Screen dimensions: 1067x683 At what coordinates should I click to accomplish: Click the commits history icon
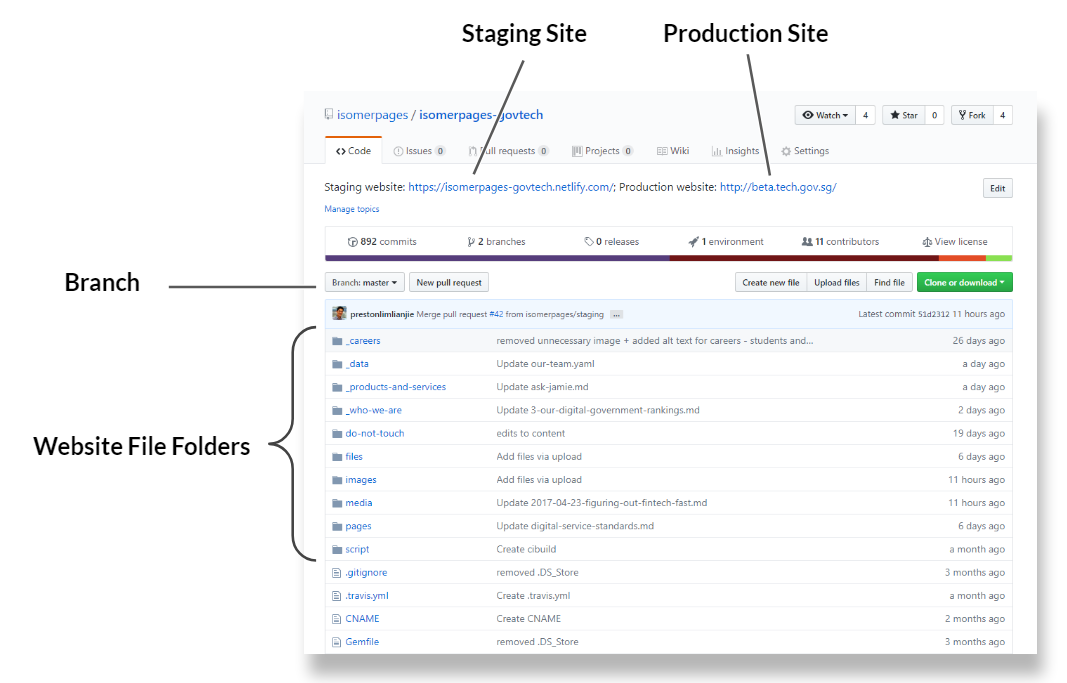pos(352,242)
